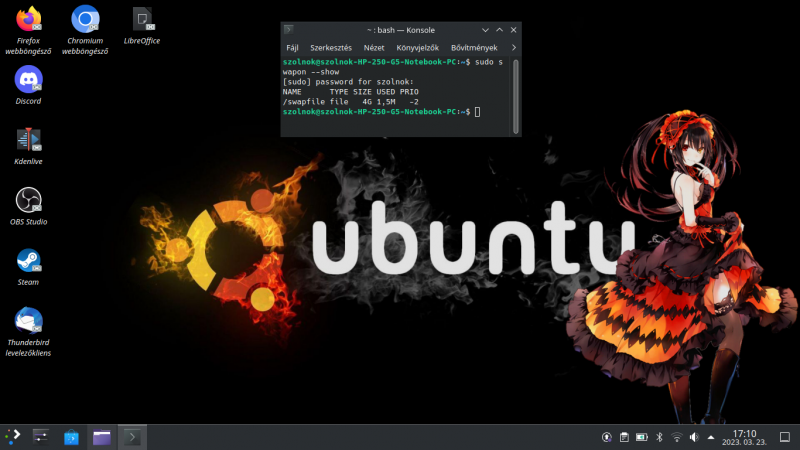Open the clipboard tray icon
The height and width of the screenshot is (450, 800).
[624, 437]
